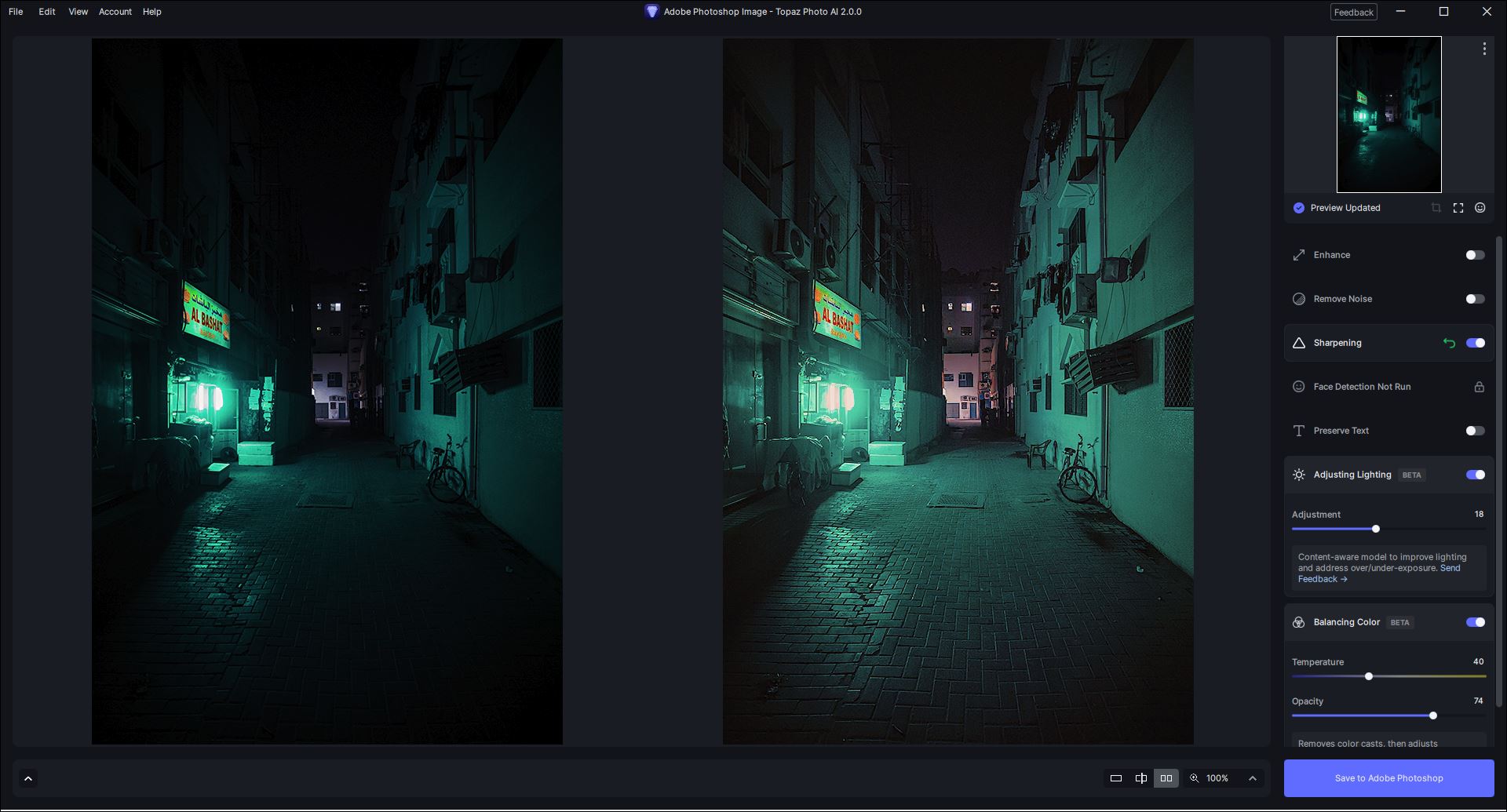Enable the Enhance toggle

tap(1475, 255)
